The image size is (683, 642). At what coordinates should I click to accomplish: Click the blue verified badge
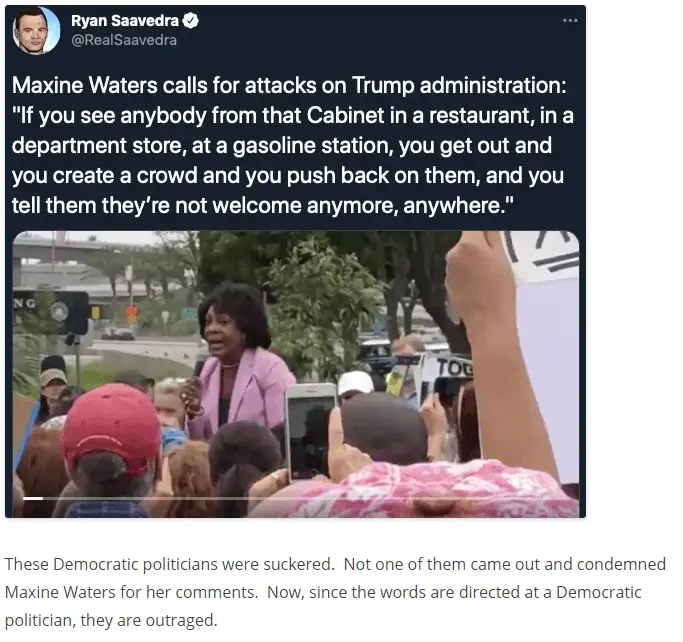click(x=190, y=20)
